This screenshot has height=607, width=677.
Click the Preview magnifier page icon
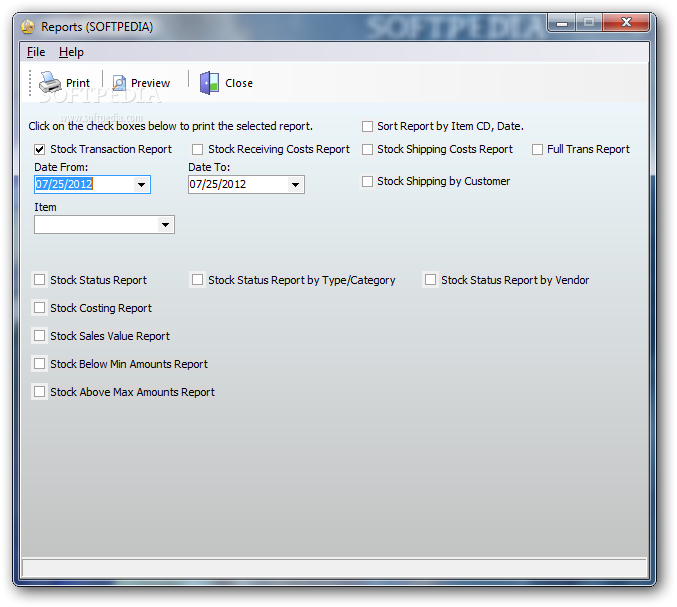point(119,83)
